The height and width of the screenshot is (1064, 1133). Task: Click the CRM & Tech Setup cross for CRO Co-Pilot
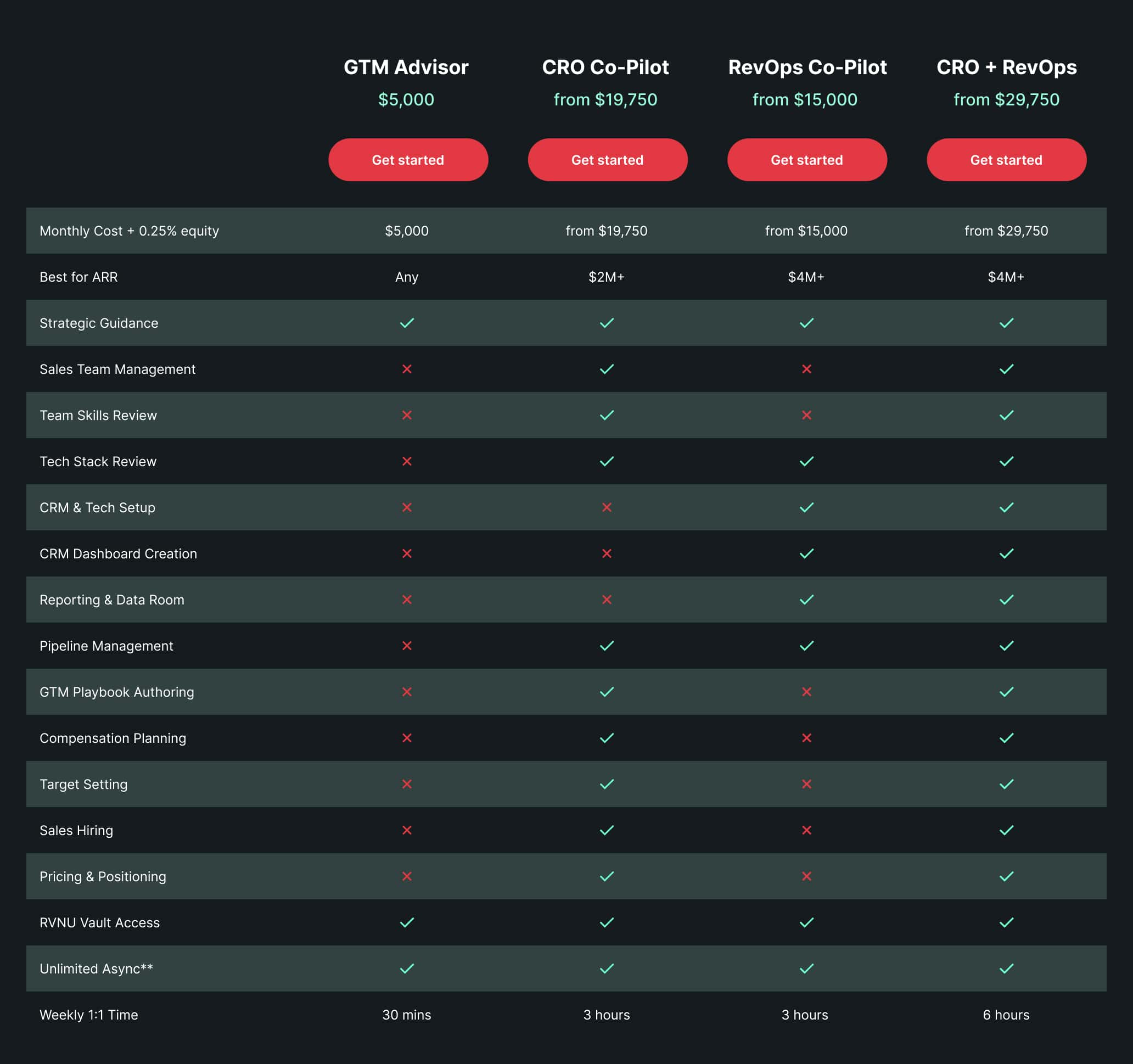click(x=607, y=508)
